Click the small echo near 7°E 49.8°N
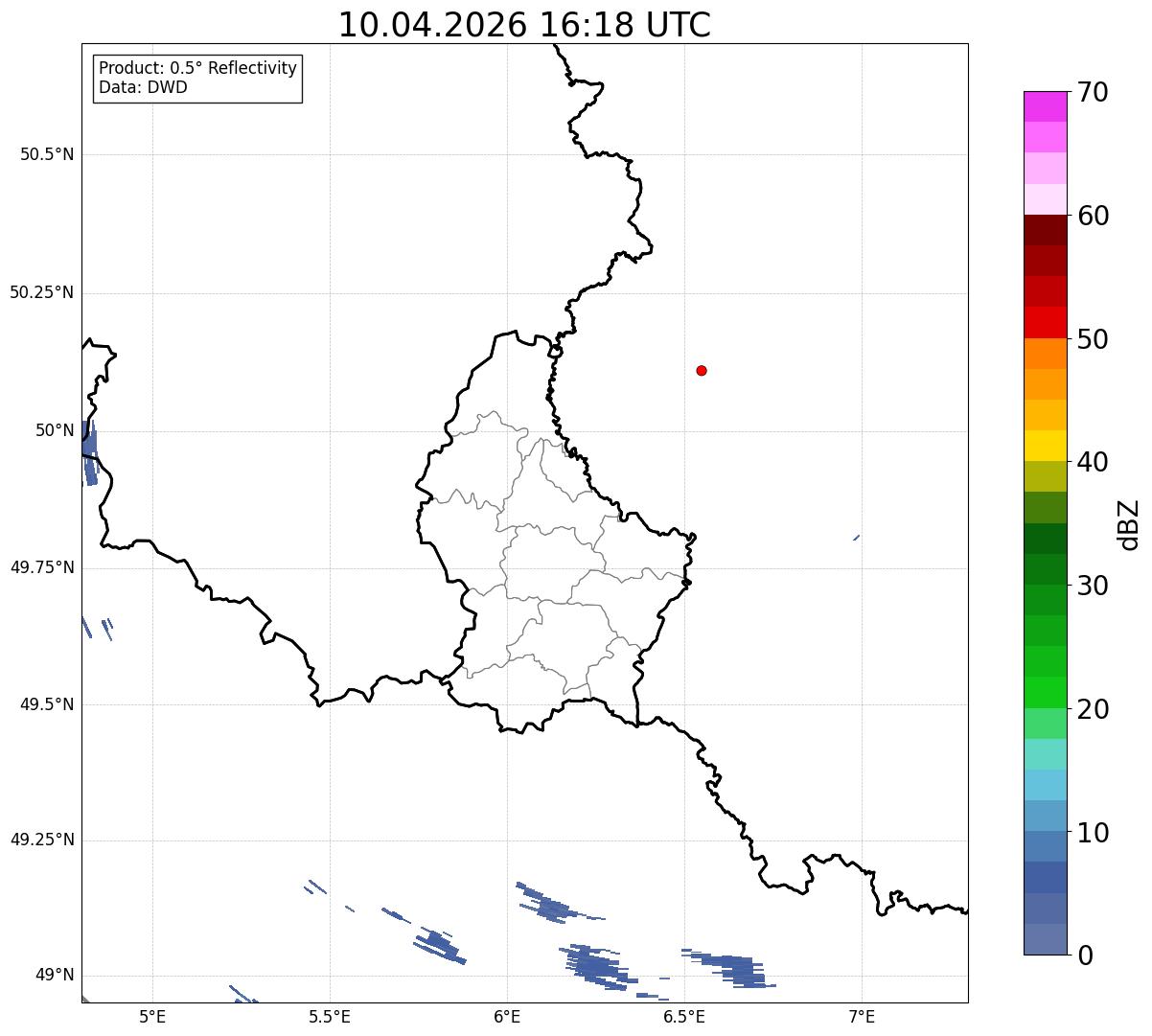Image resolution: width=1152 pixels, height=1036 pixels. pos(856,538)
